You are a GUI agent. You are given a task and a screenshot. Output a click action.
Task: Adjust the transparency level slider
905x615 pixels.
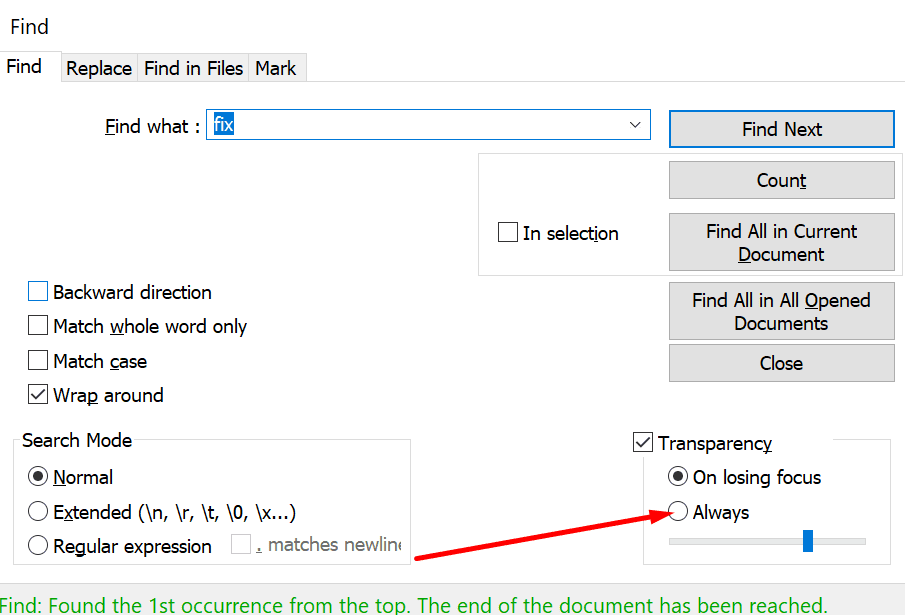click(x=808, y=540)
